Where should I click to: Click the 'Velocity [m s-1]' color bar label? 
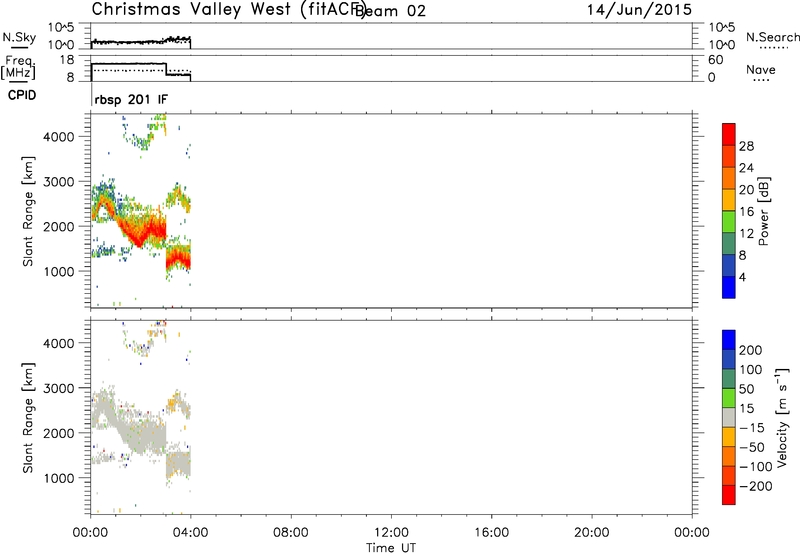pyautogui.click(x=781, y=417)
